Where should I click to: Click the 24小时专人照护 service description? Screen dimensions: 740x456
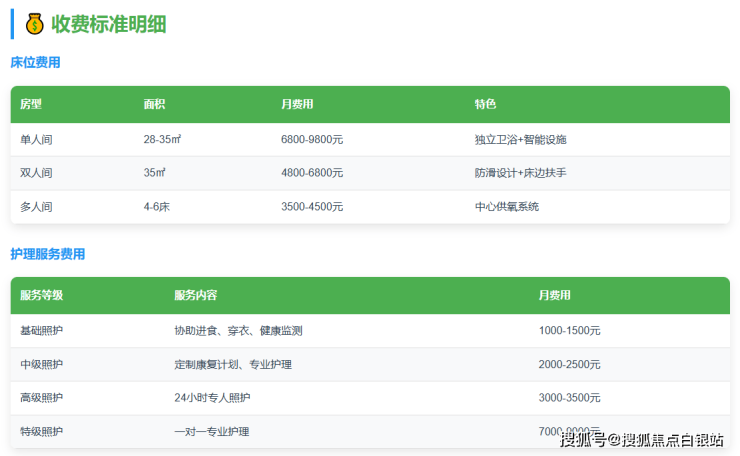point(212,398)
